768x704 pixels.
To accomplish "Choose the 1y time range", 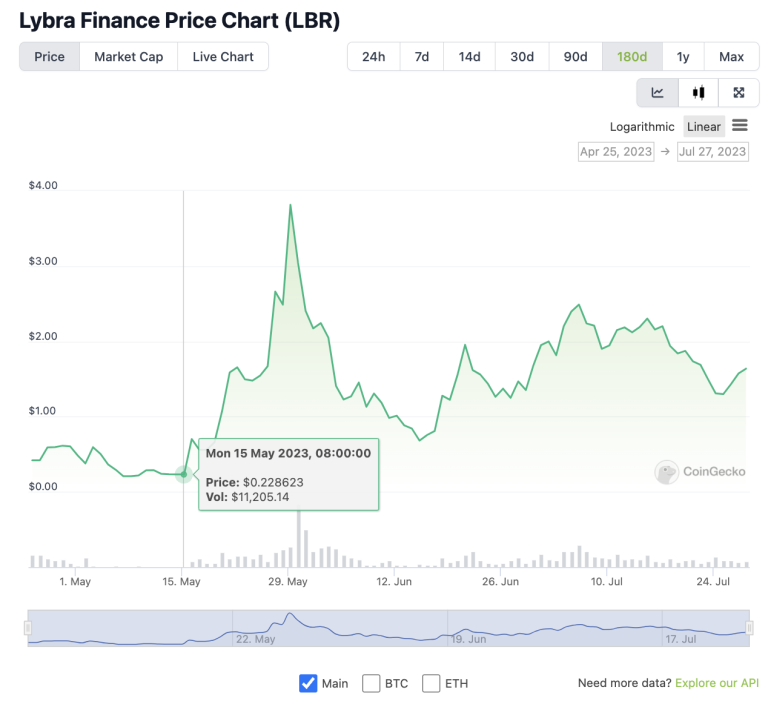I will click(683, 57).
